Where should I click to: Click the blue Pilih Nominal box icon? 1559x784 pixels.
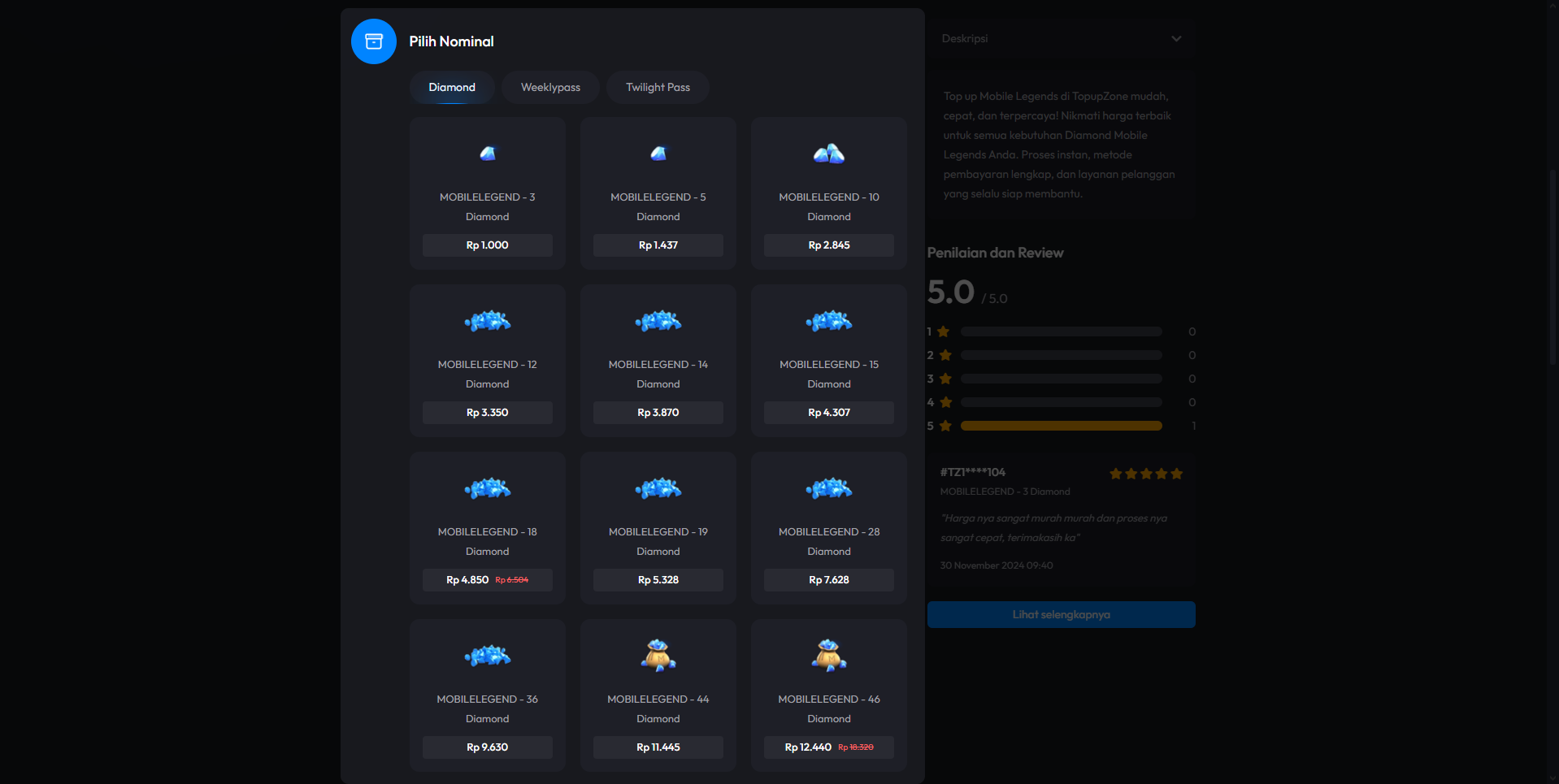click(374, 41)
